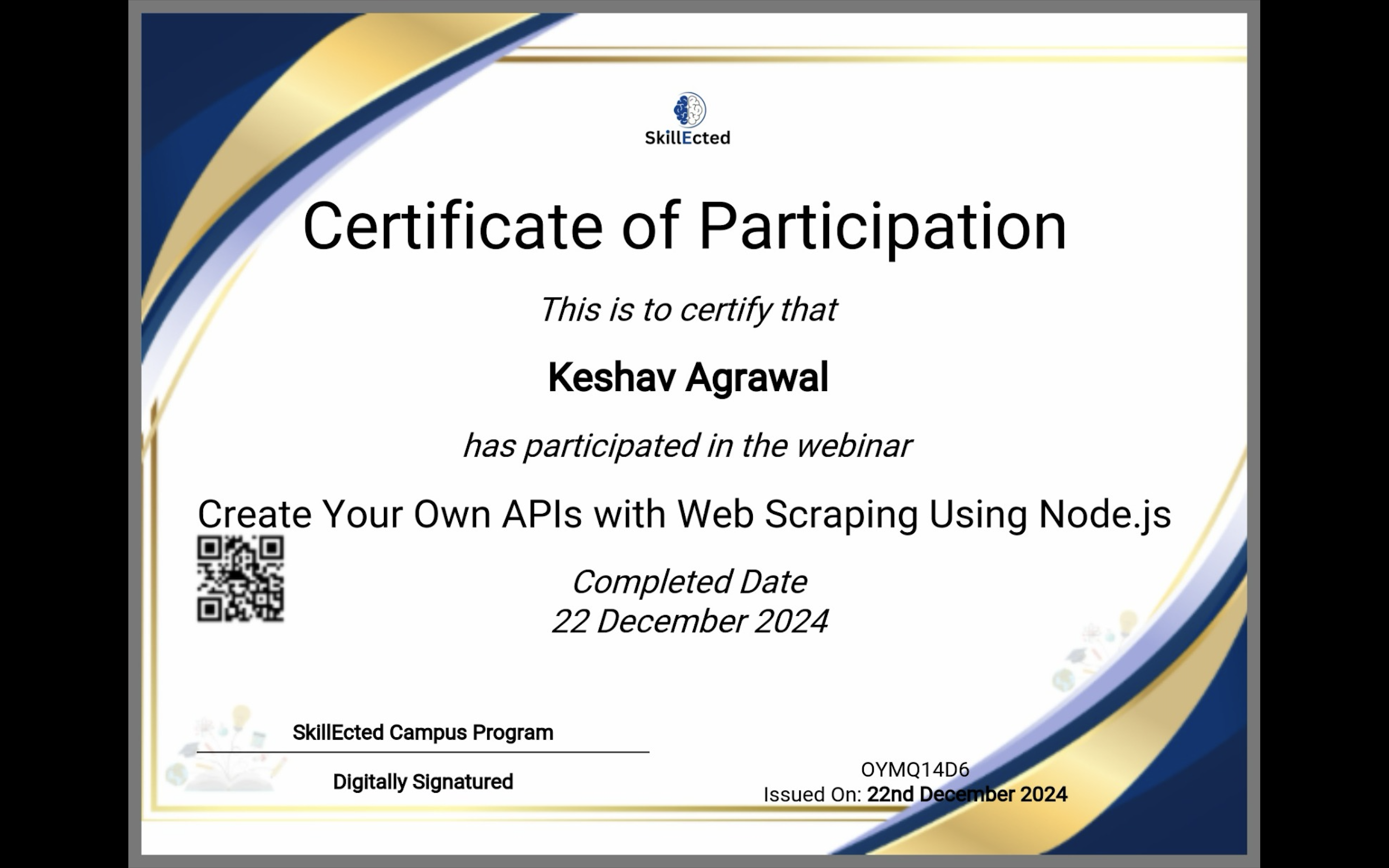Screen dimensions: 1389x868
Task: Click SkillEcted Campus Program signature text
Action: pos(423,732)
